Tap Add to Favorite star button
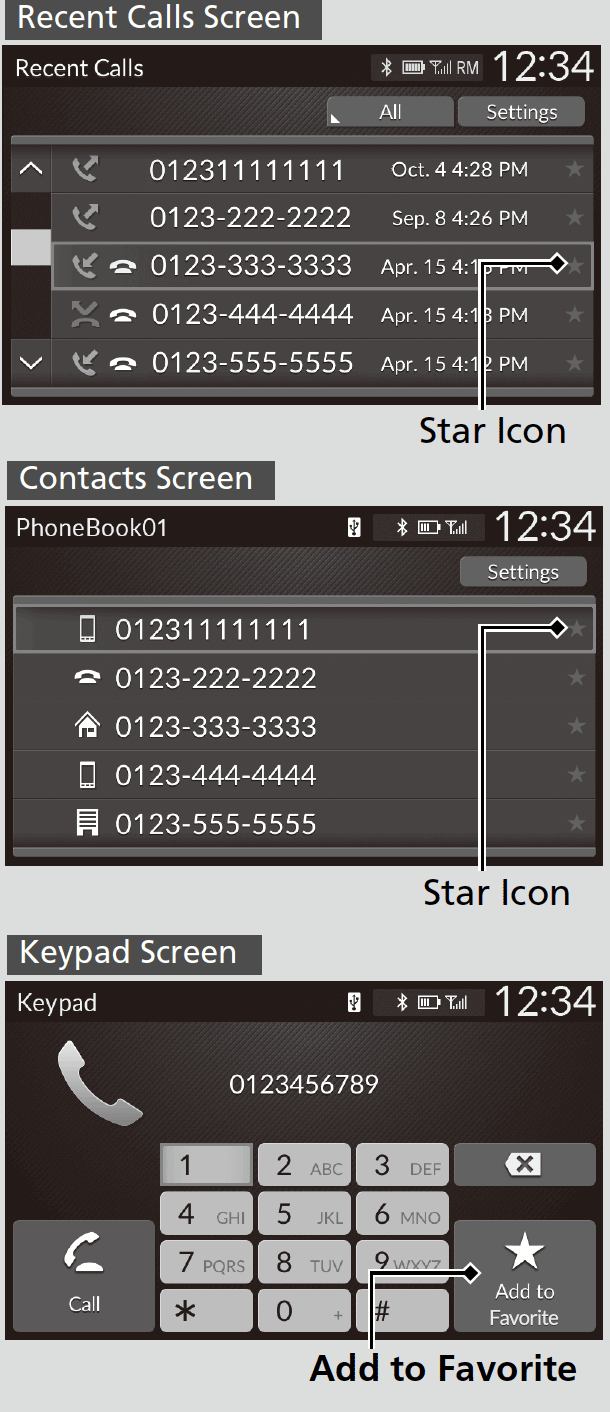The image size is (610, 1412). (x=524, y=1275)
